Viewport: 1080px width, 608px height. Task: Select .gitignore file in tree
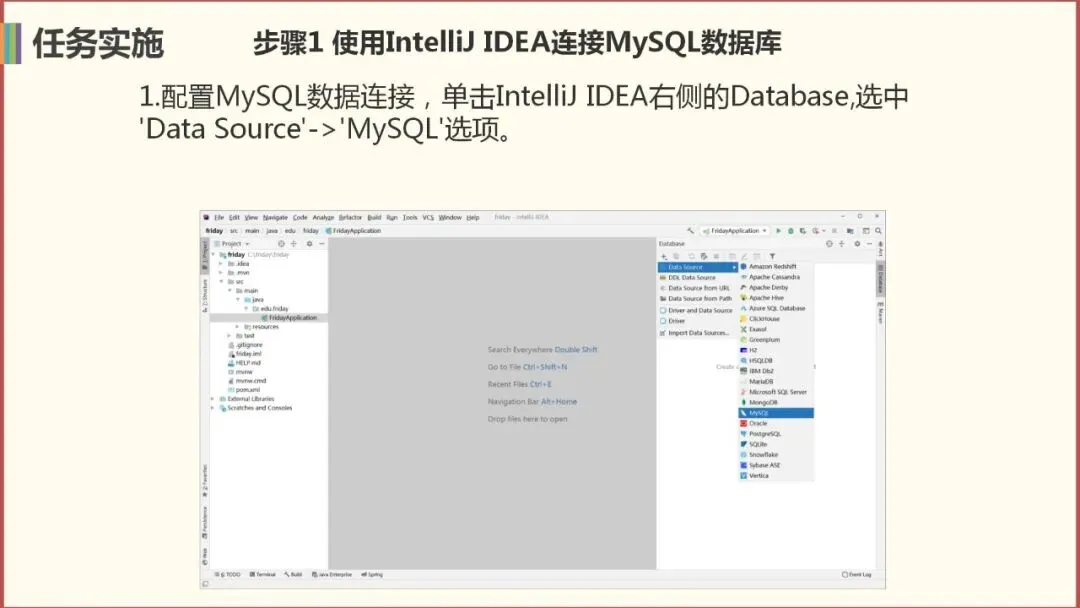point(245,345)
